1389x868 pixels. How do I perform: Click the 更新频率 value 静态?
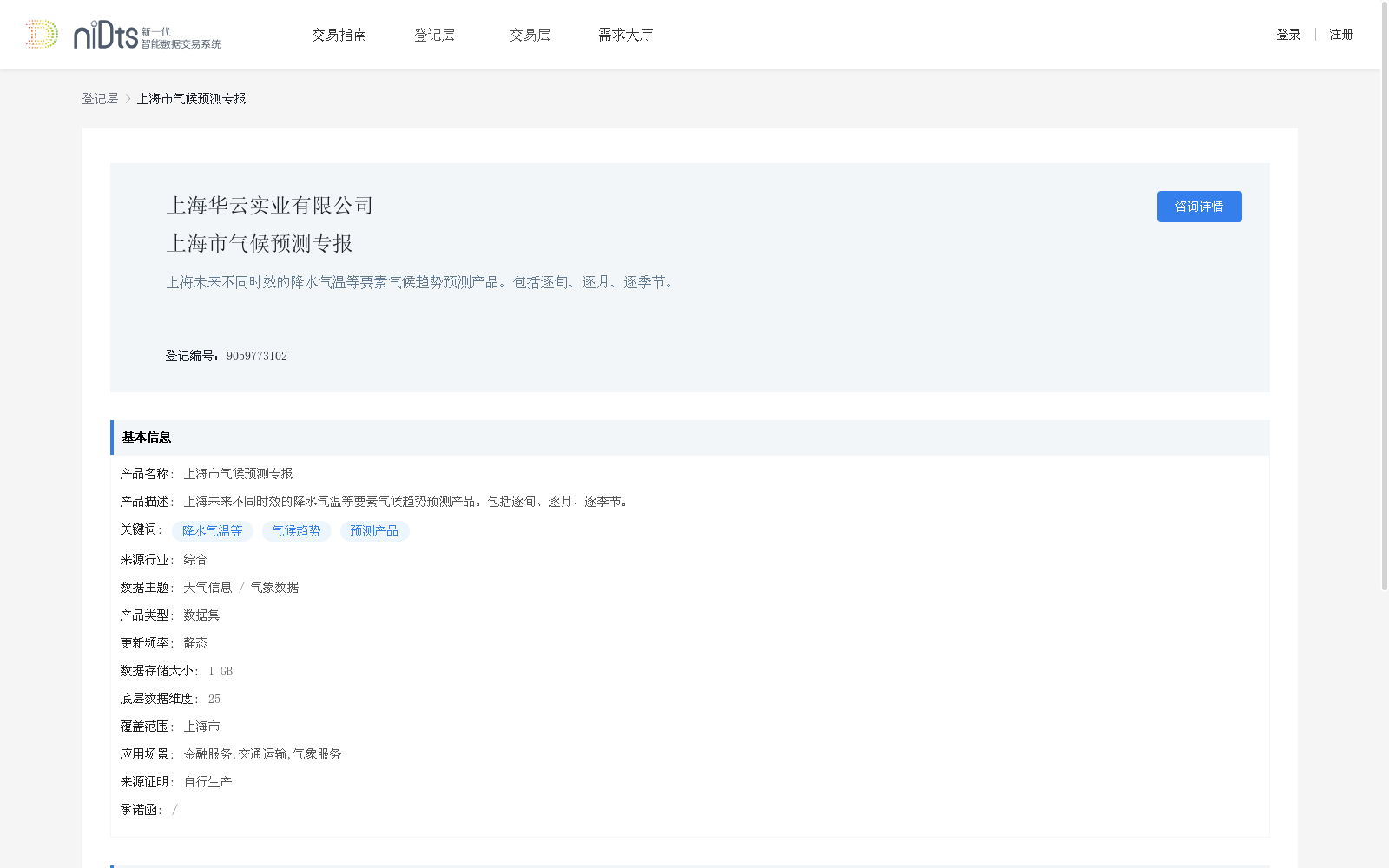point(195,643)
